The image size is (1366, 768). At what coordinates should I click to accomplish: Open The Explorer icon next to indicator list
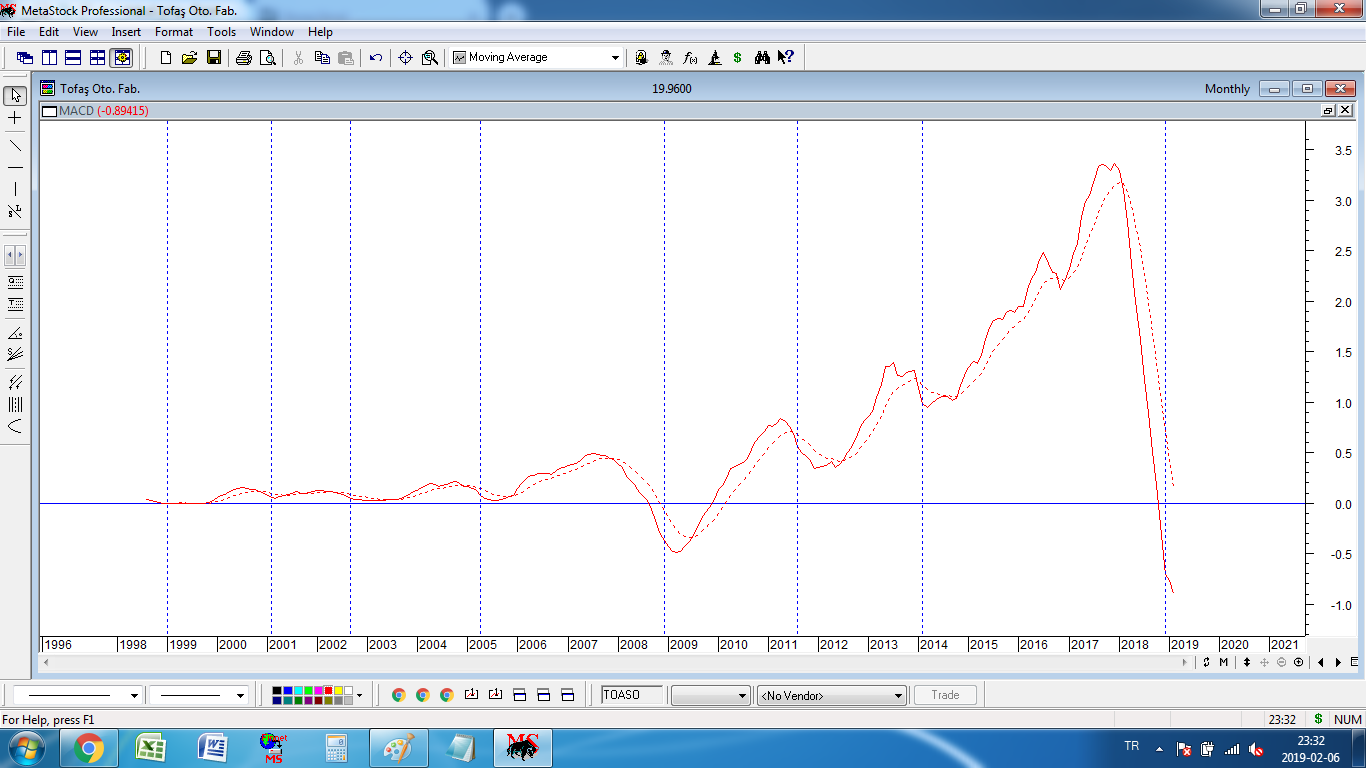click(x=642, y=58)
